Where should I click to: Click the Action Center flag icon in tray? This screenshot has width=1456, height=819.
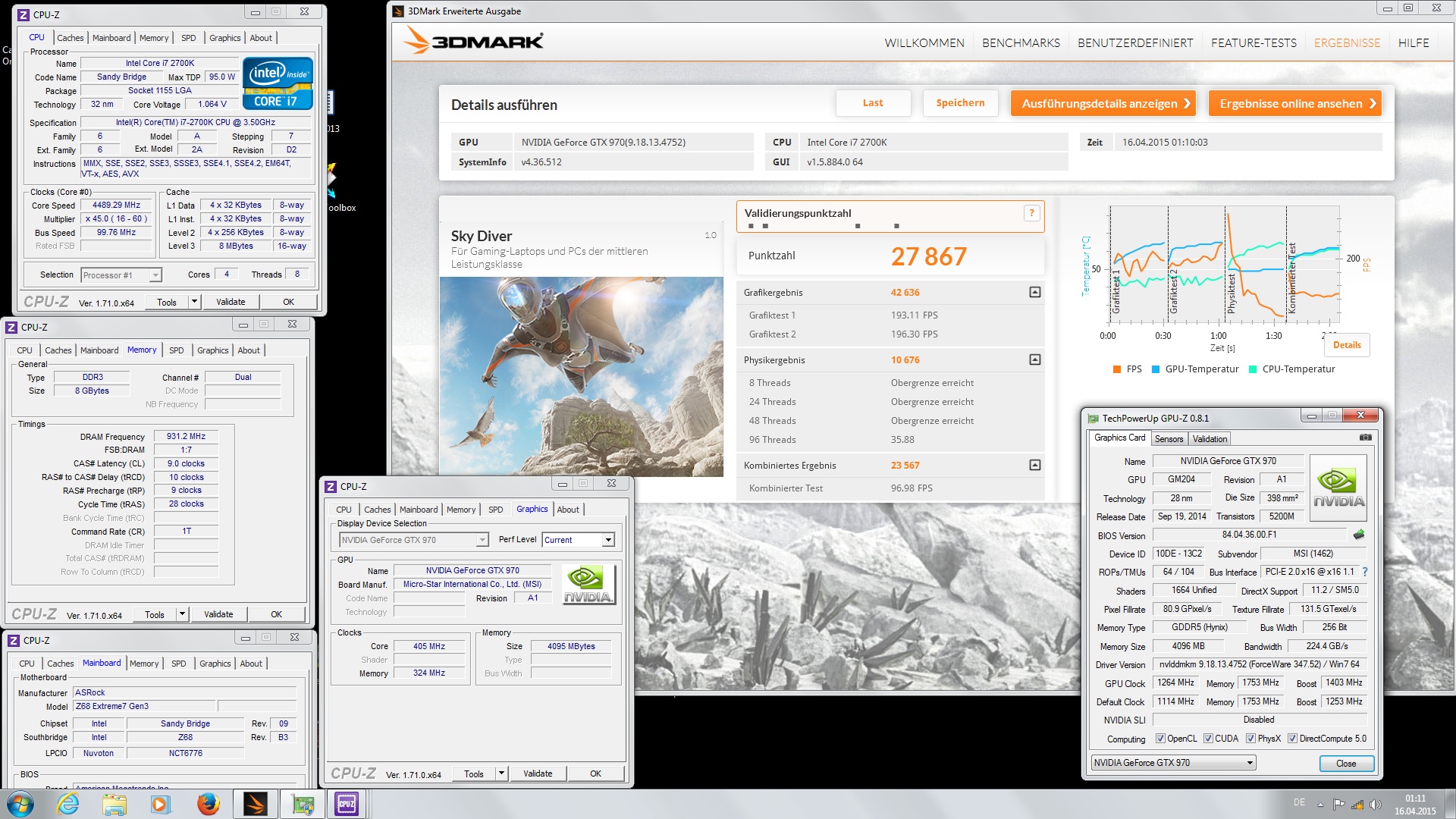coord(1338,805)
